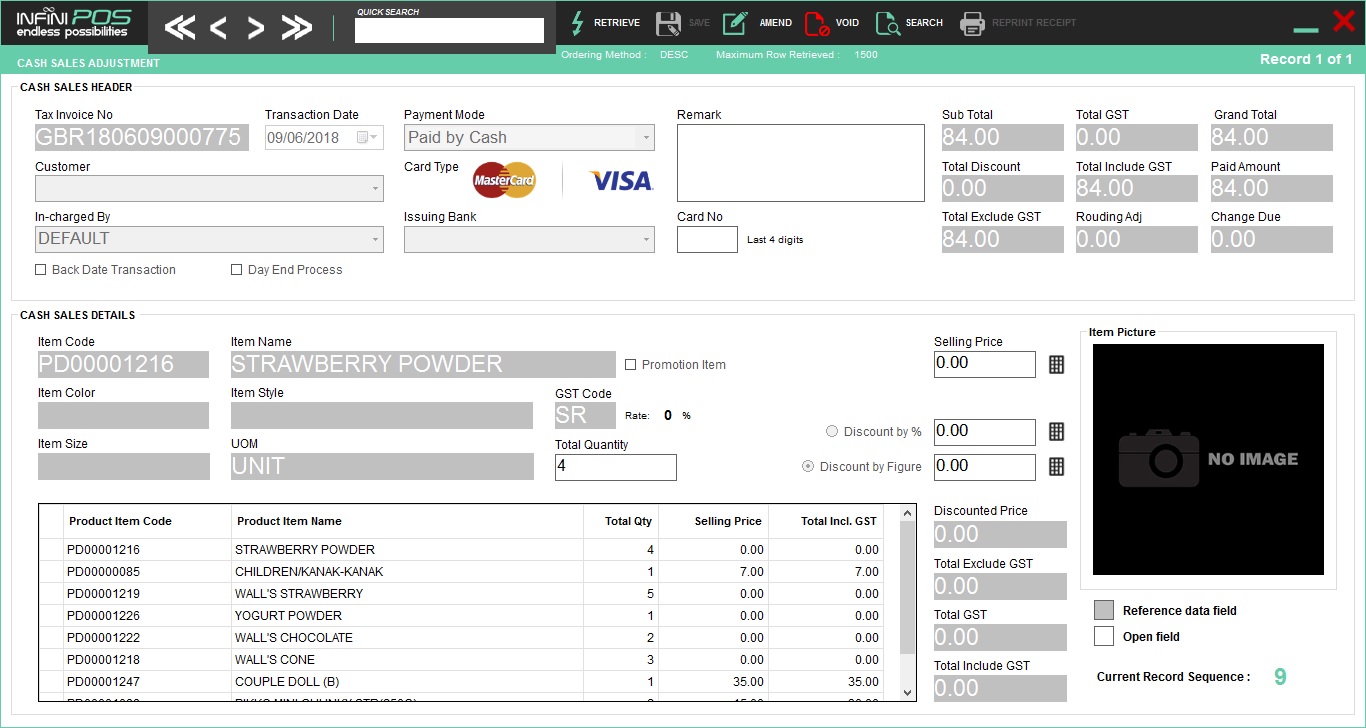Open keypad next to Discount by Figure
1366x728 pixels.
point(1056,467)
